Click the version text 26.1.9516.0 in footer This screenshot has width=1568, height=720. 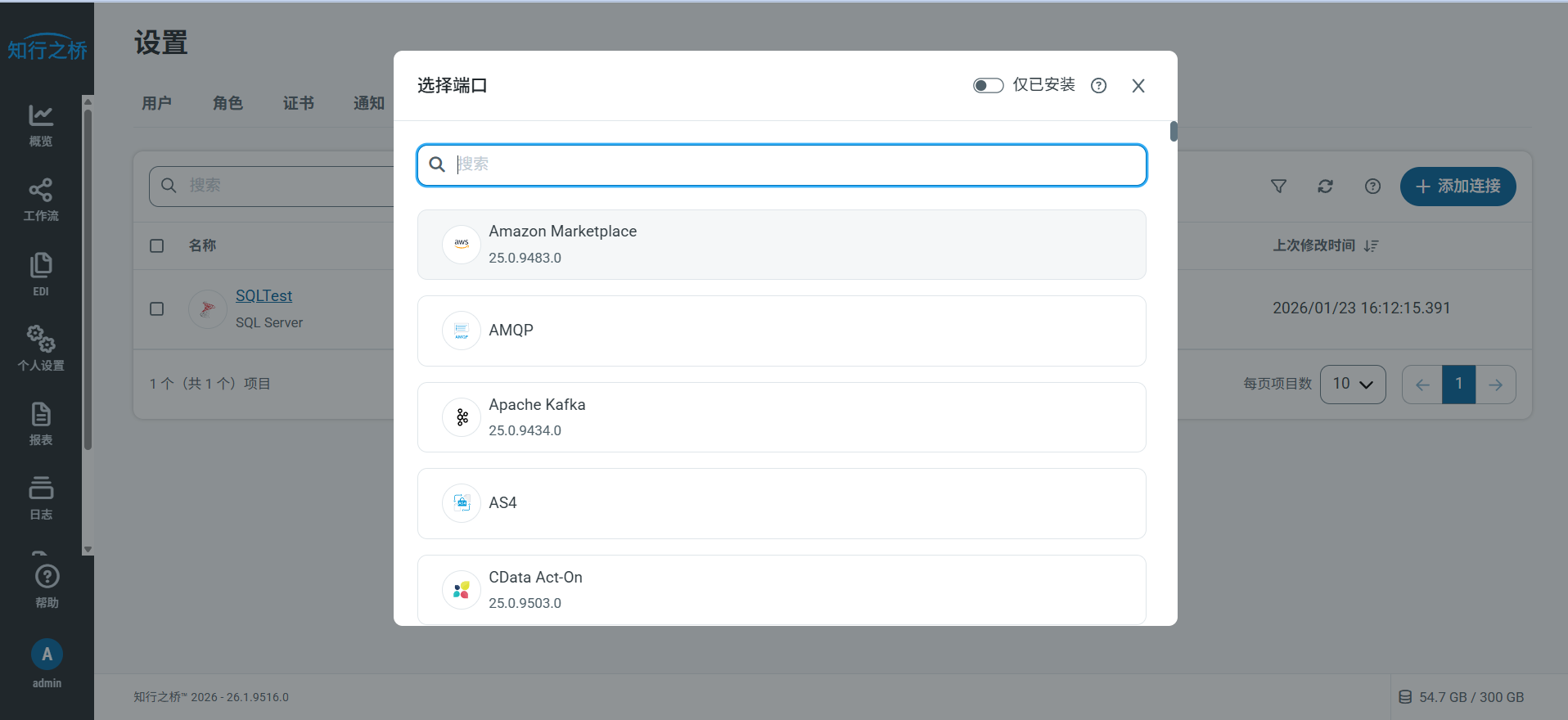point(258,697)
